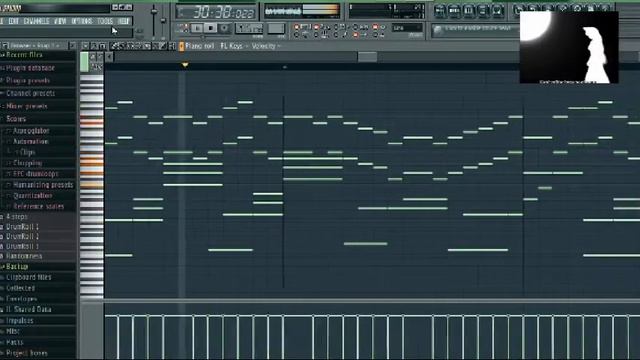Select 'DrumRoll 1' score file in the browser
Screen dimensions: 640x360
[x=22, y=227]
